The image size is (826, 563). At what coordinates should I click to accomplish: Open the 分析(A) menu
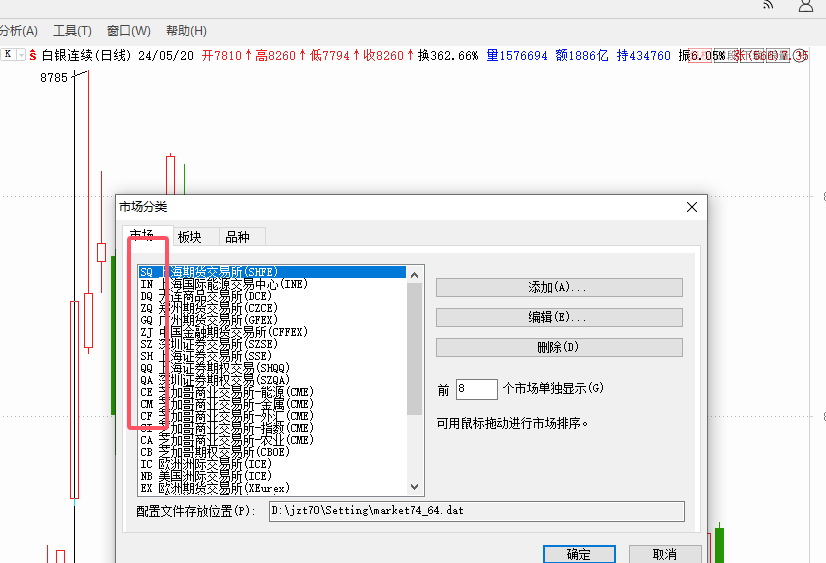(18, 31)
